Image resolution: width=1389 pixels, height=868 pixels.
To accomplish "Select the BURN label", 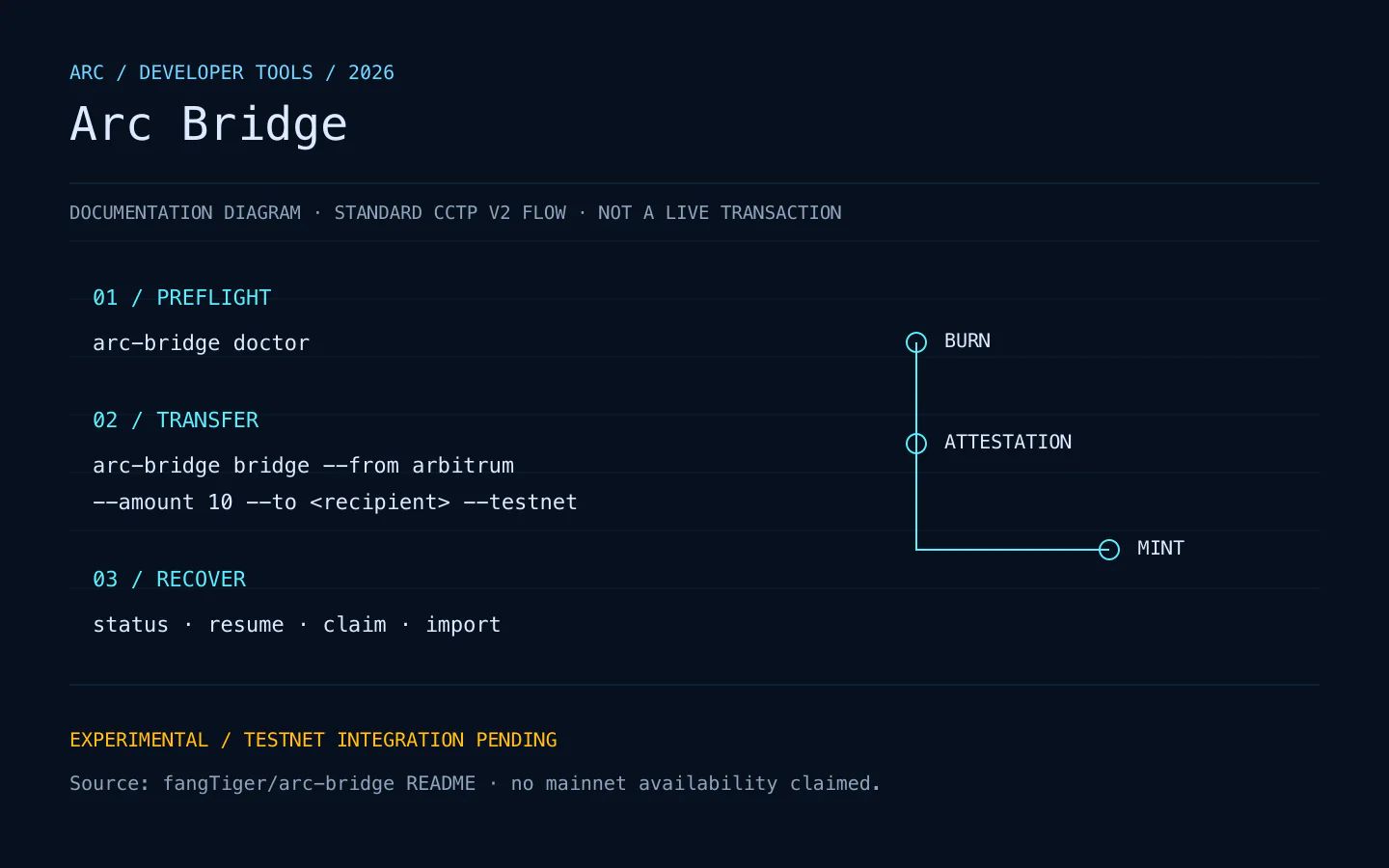I will pyautogui.click(x=967, y=341).
